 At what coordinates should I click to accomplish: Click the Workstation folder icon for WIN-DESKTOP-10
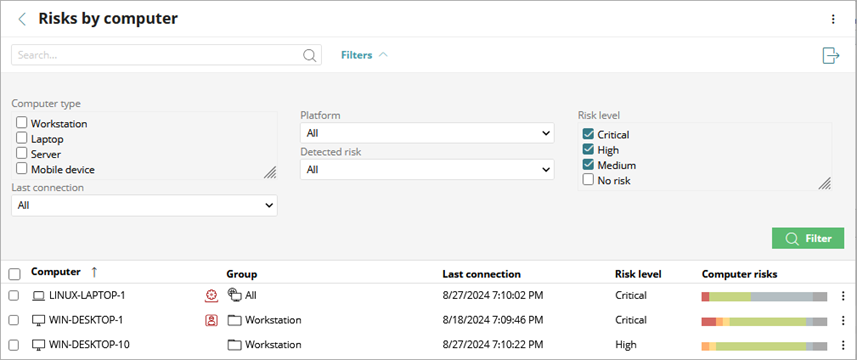coord(234,345)
